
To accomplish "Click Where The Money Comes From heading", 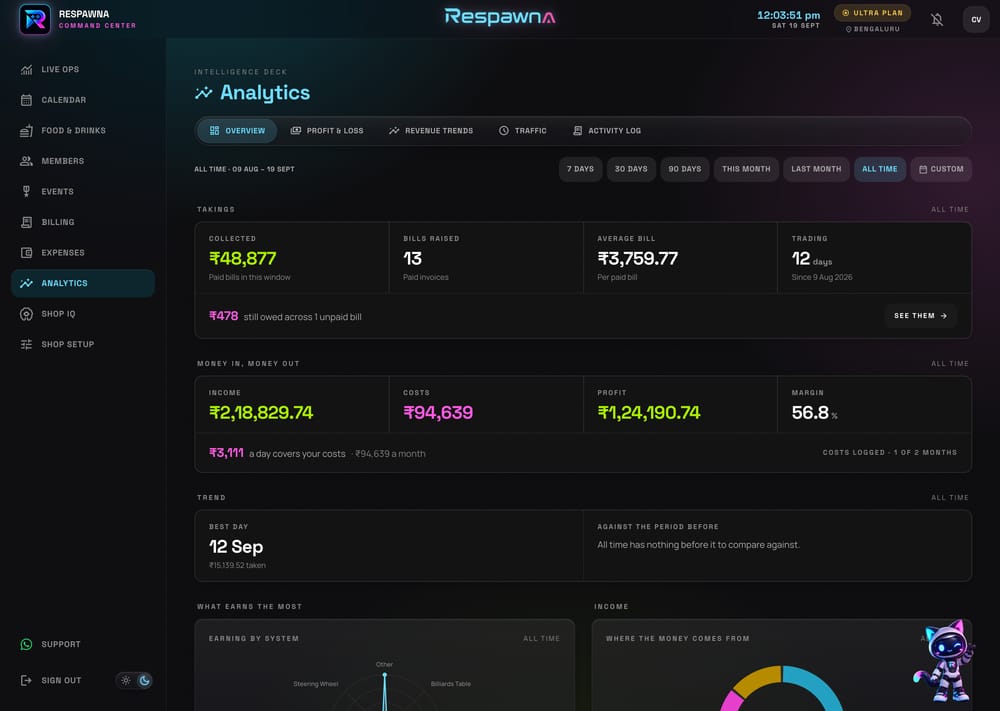I will [x=677, y=639].
